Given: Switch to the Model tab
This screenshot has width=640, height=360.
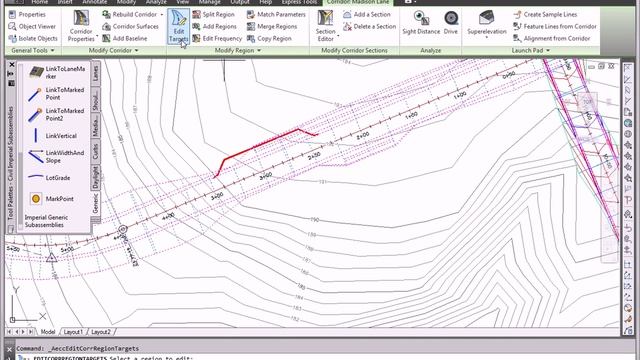Looking at the screenshot, I should tap(48, 332).
